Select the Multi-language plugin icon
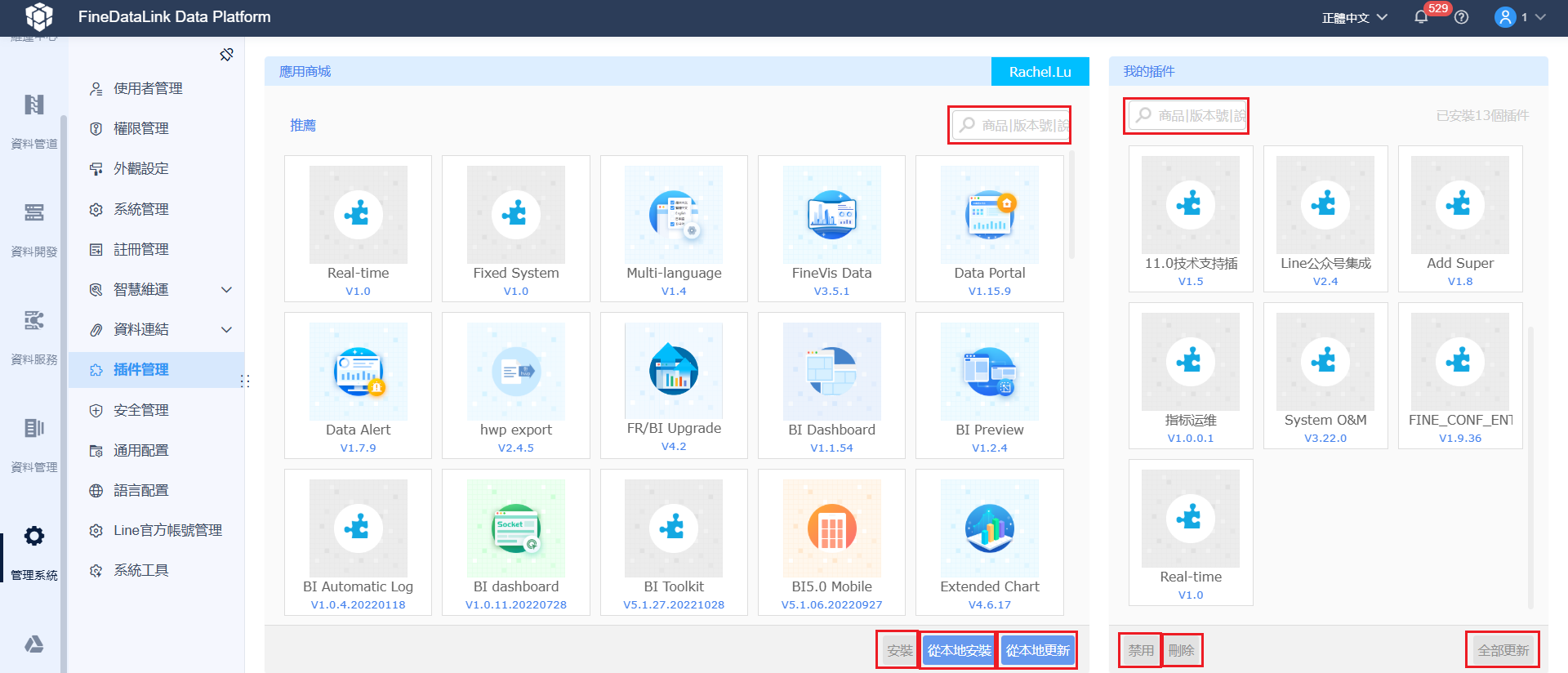This screenshot has height=673, width=1568. pyautogui.click(x=674, y=215)
